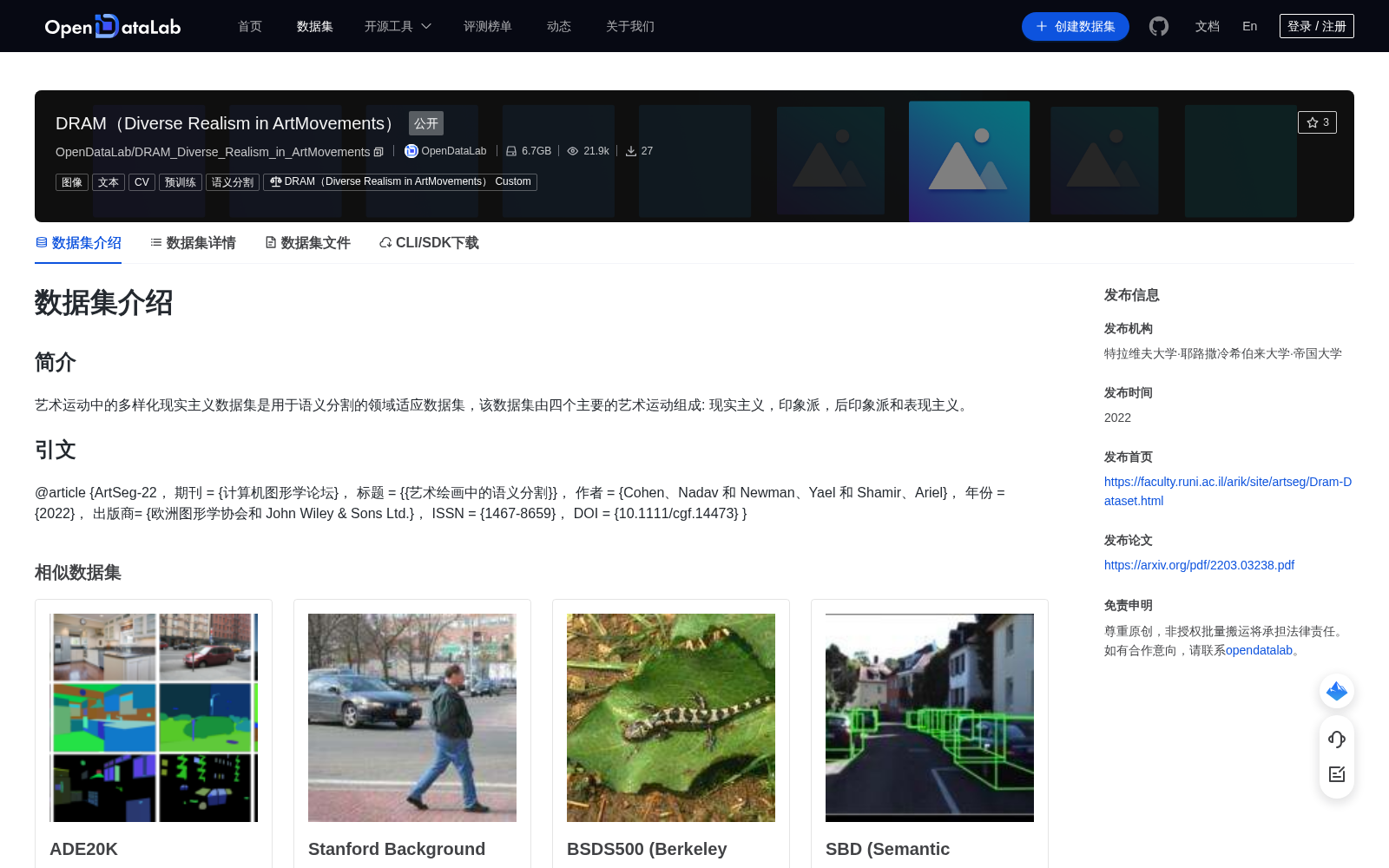Open the faculty.runi.ac.il homepage link
Image resolution: width=1389 pixels, height=868 pixels.
click(x=1228, y=491)
